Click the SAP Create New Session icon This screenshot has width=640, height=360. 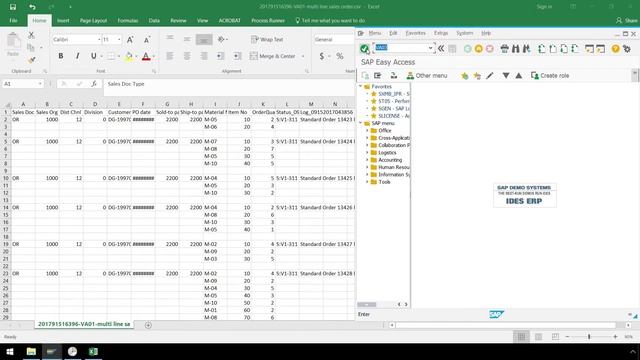point(589,49)
